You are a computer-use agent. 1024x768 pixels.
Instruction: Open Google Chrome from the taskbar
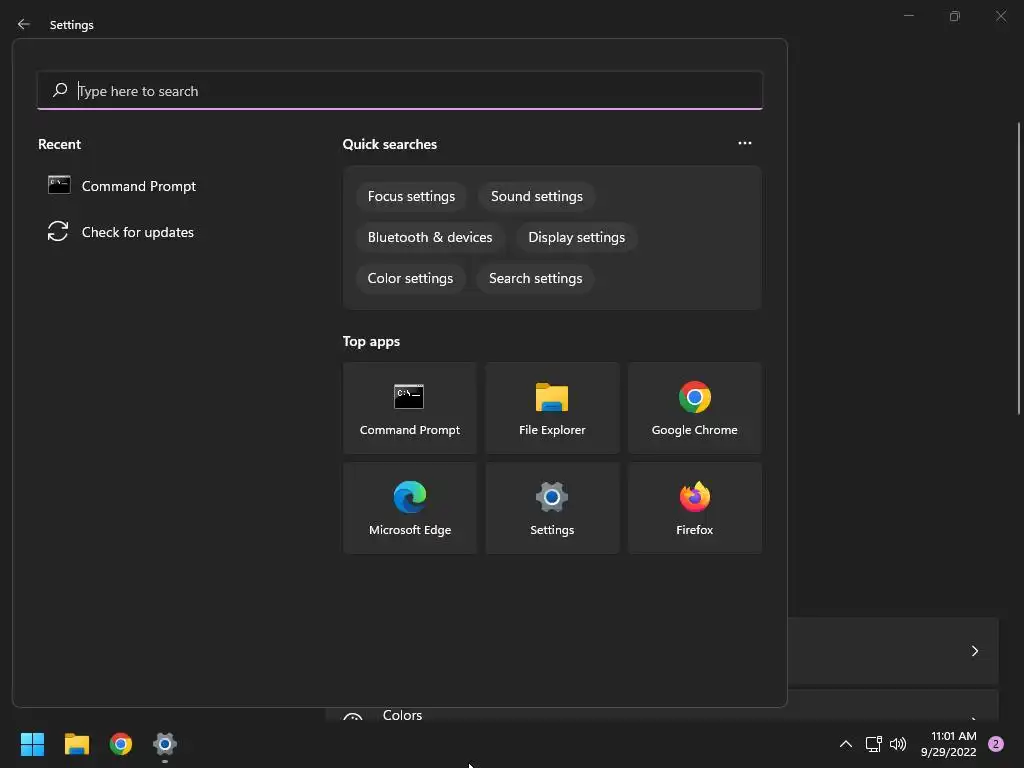coord(121,744)
